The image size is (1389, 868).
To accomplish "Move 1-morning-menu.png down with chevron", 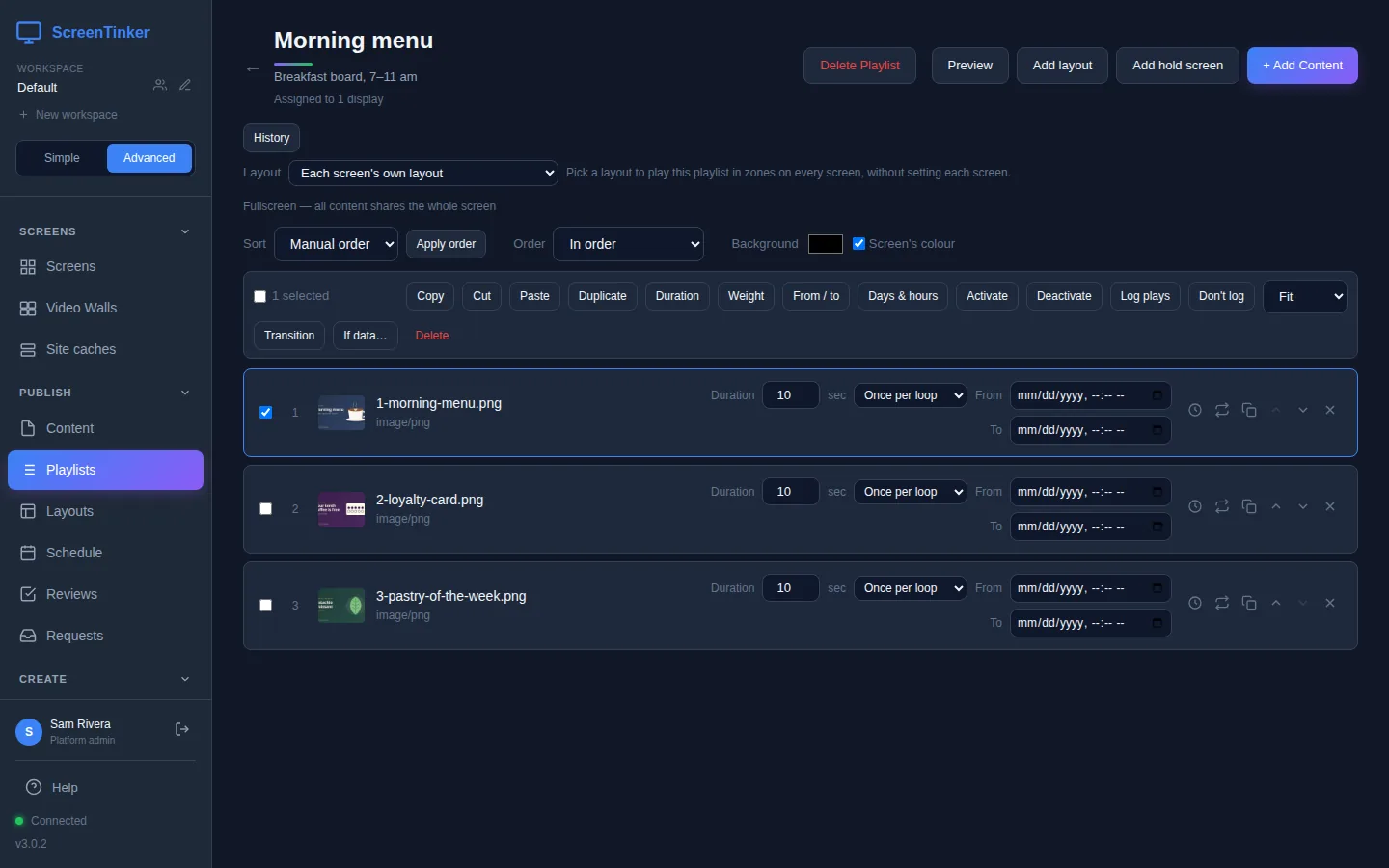I will [1303, 410].
